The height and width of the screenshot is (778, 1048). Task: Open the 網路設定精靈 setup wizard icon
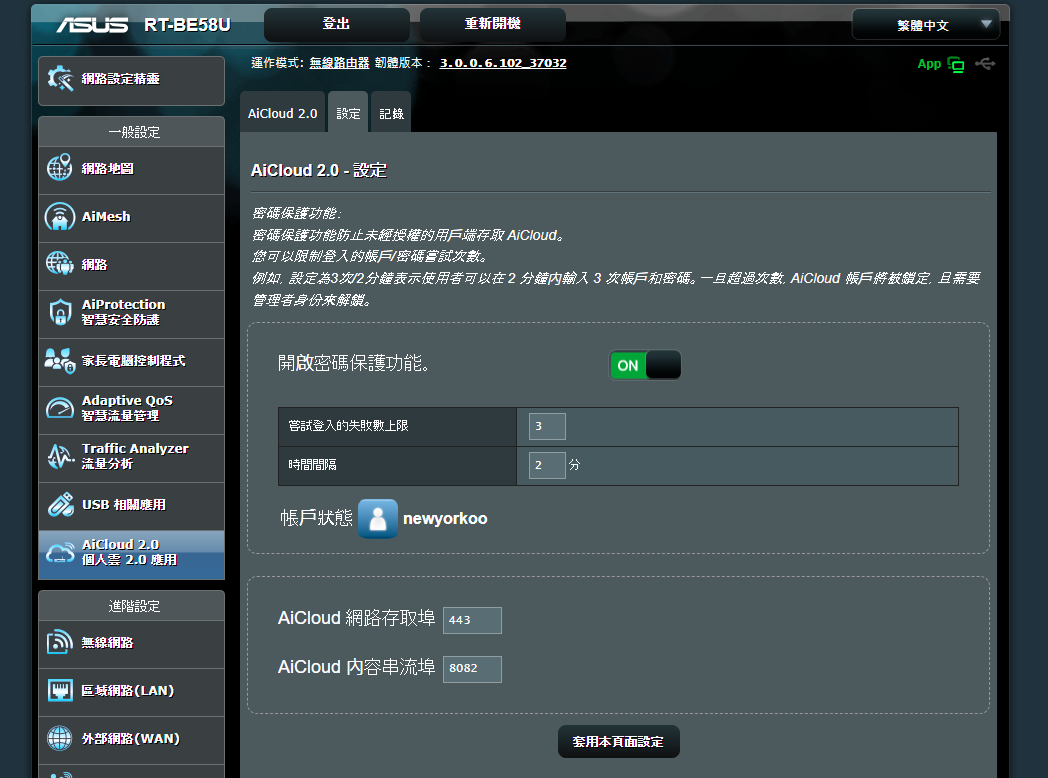60,79
